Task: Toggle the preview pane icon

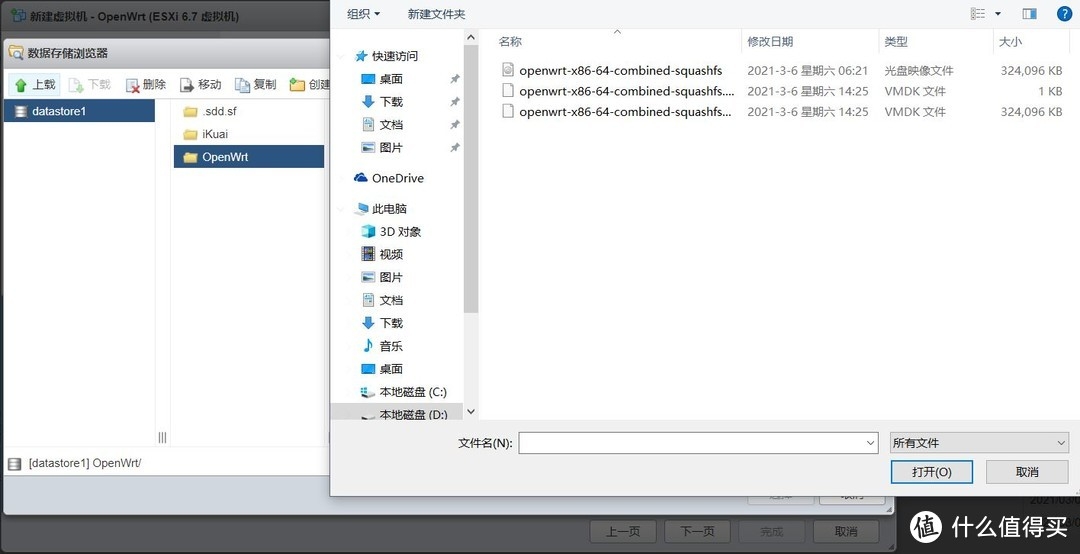Action: pos(1030,14)
